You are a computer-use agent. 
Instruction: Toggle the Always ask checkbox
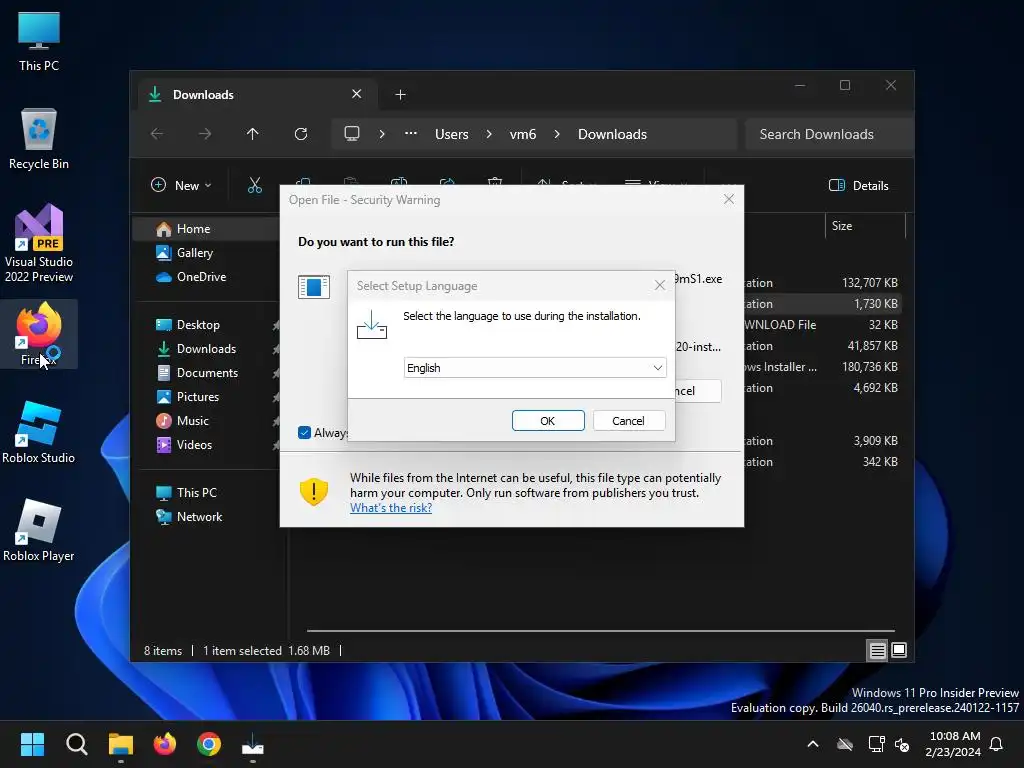tap(304, 432)
